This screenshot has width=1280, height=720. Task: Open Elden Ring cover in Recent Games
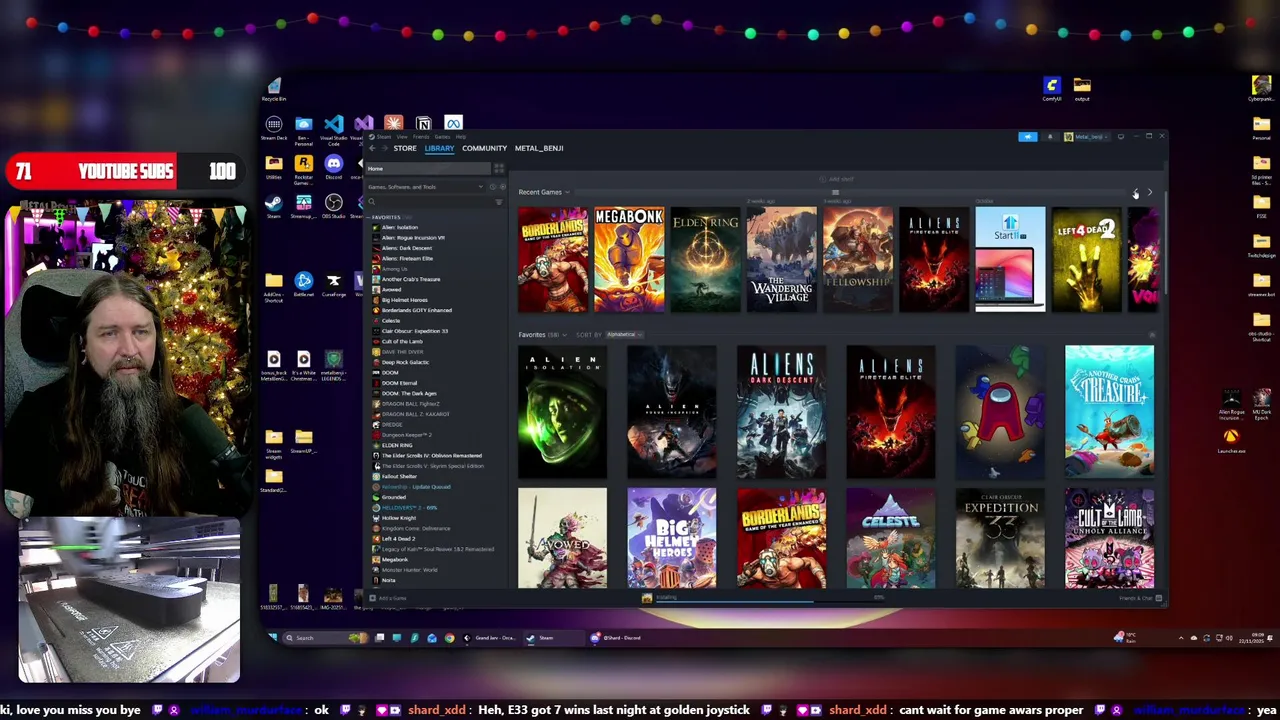click(x=705, y=260)
